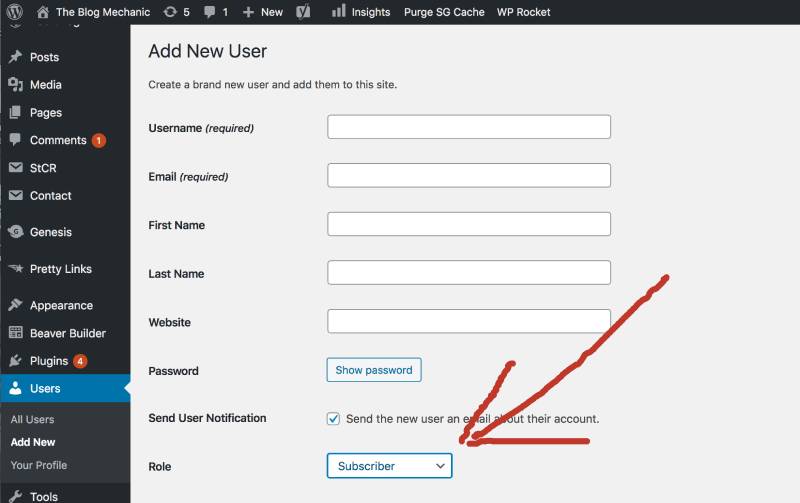Image resolution: width=800 pixels, height=503 pixels.
Task: Open Plugins via the plug icon
Action: click(15, 361)
